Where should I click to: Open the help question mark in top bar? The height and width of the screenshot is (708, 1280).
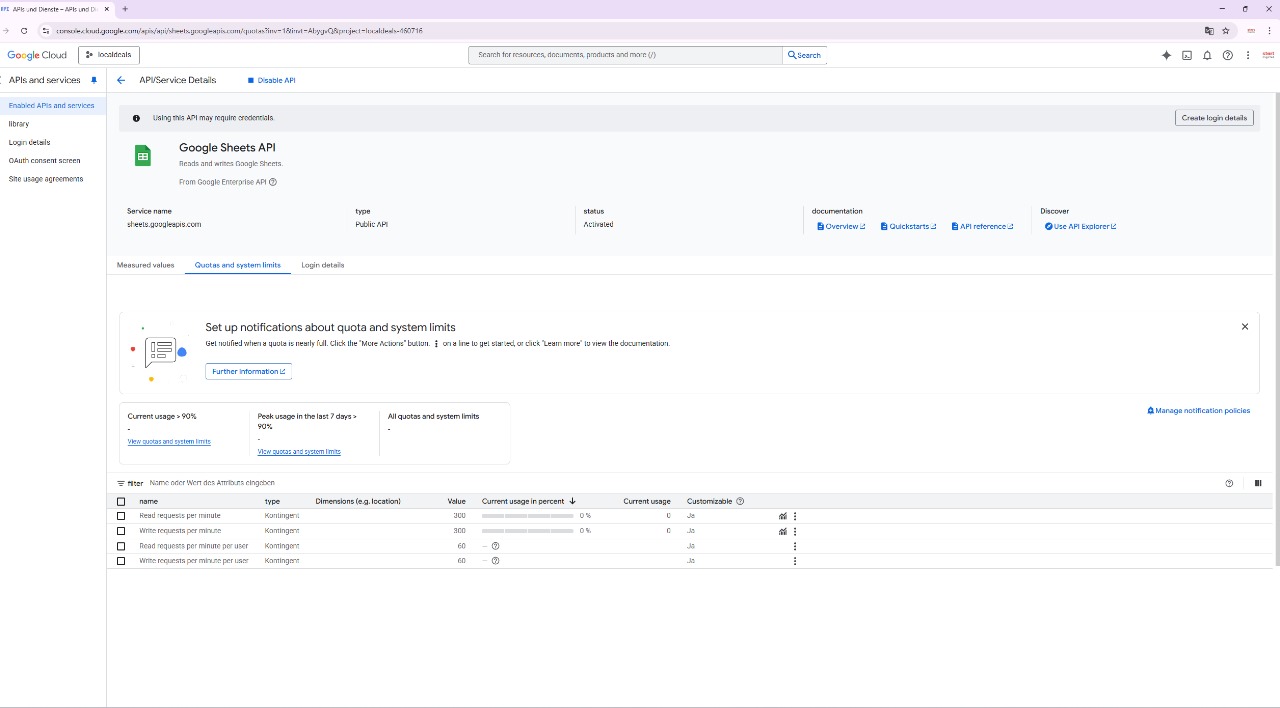pos(1228,55)
